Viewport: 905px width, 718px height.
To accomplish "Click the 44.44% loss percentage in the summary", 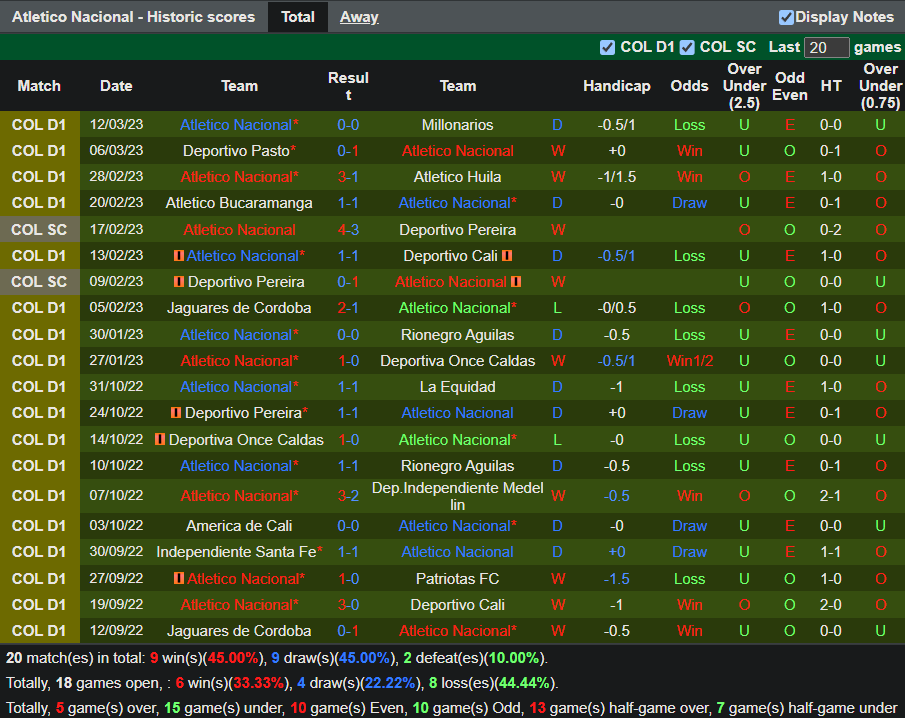I will click(523, 683).
